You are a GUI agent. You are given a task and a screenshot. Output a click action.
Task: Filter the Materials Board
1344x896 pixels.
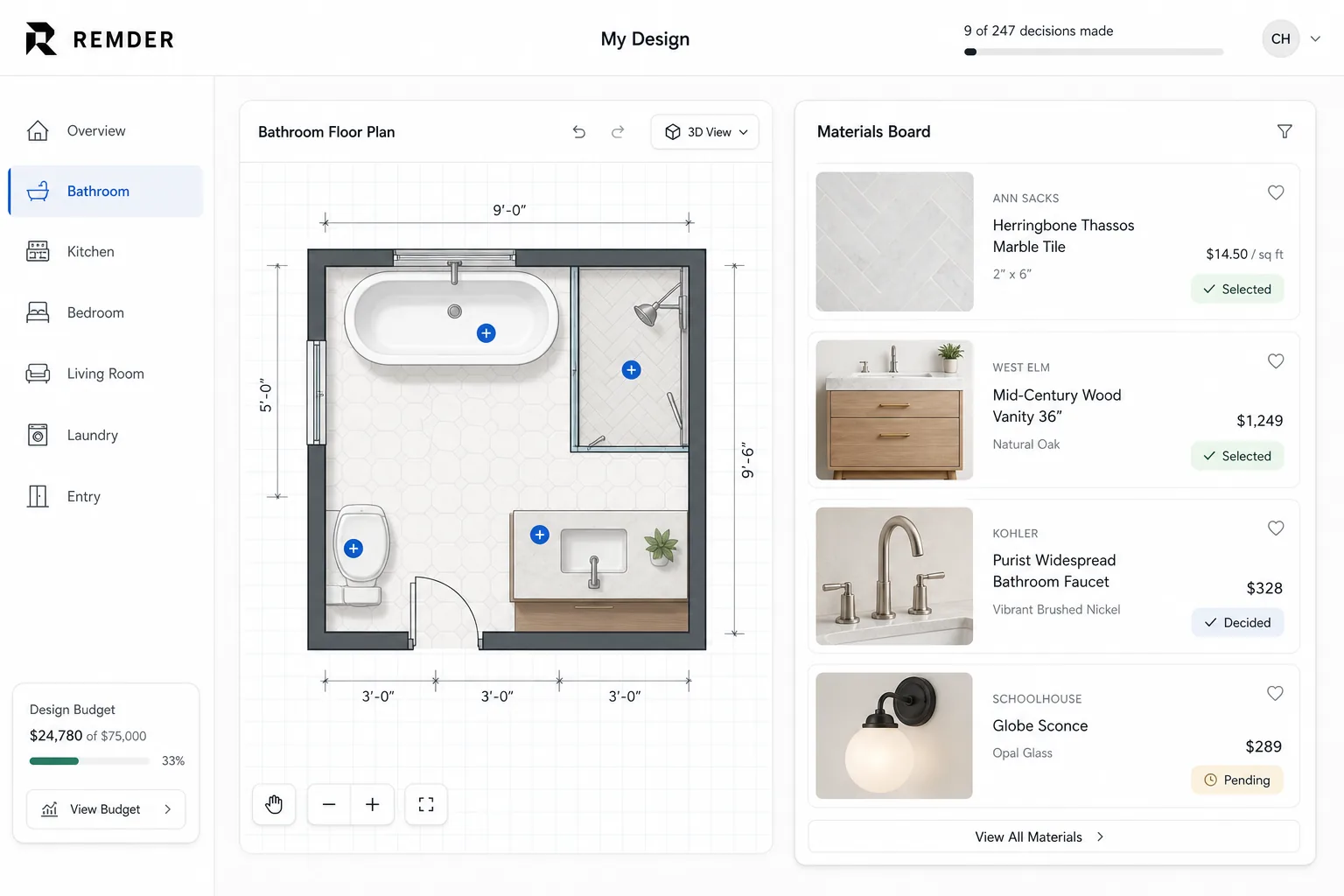(1284, 131)
